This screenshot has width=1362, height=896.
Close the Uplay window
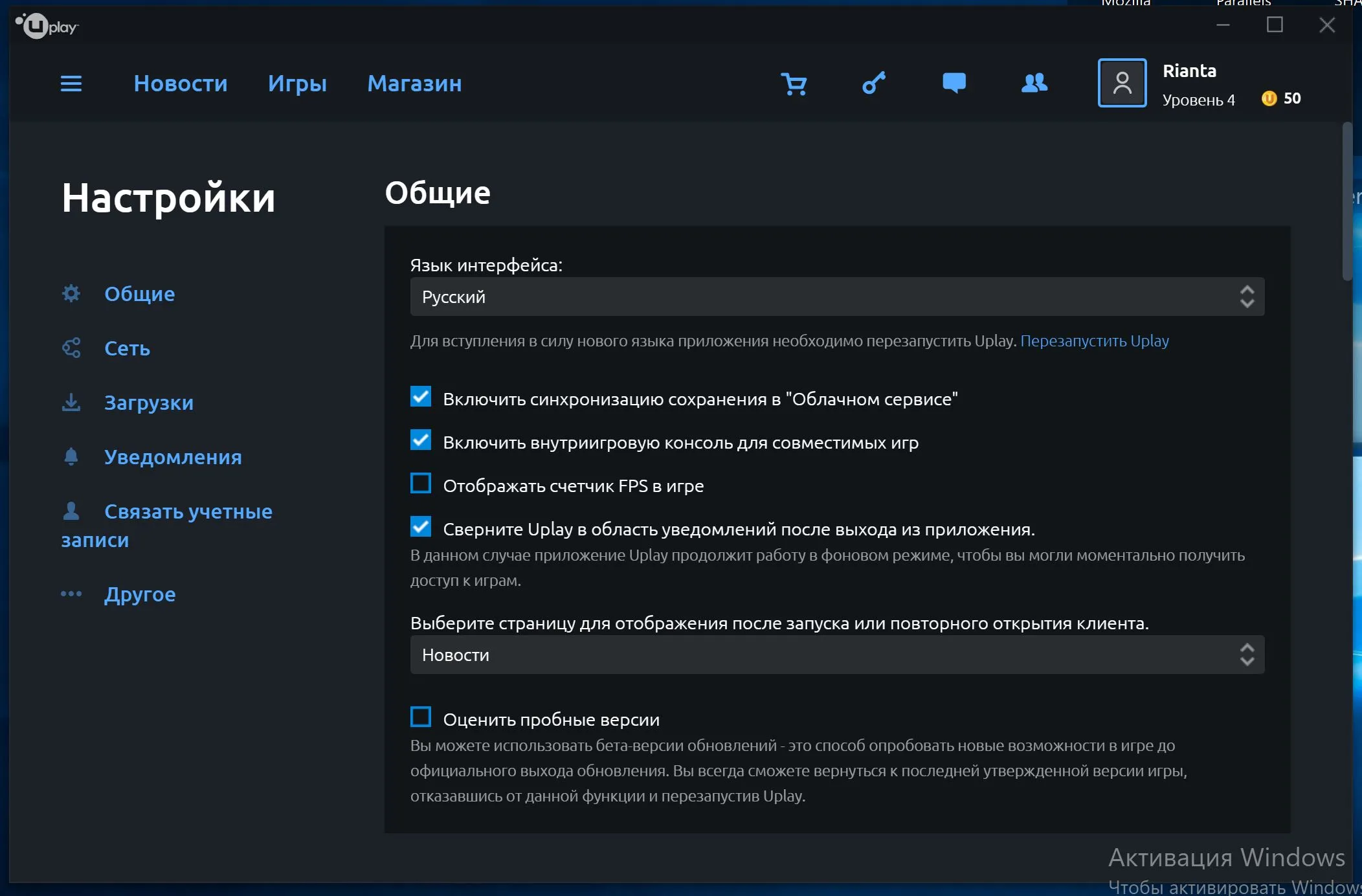click(1327, 25)
